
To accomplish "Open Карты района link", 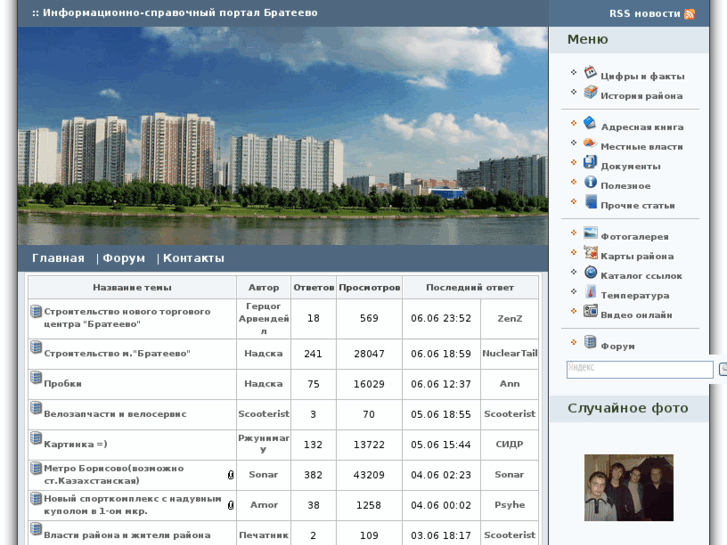I will pos(637,256).
